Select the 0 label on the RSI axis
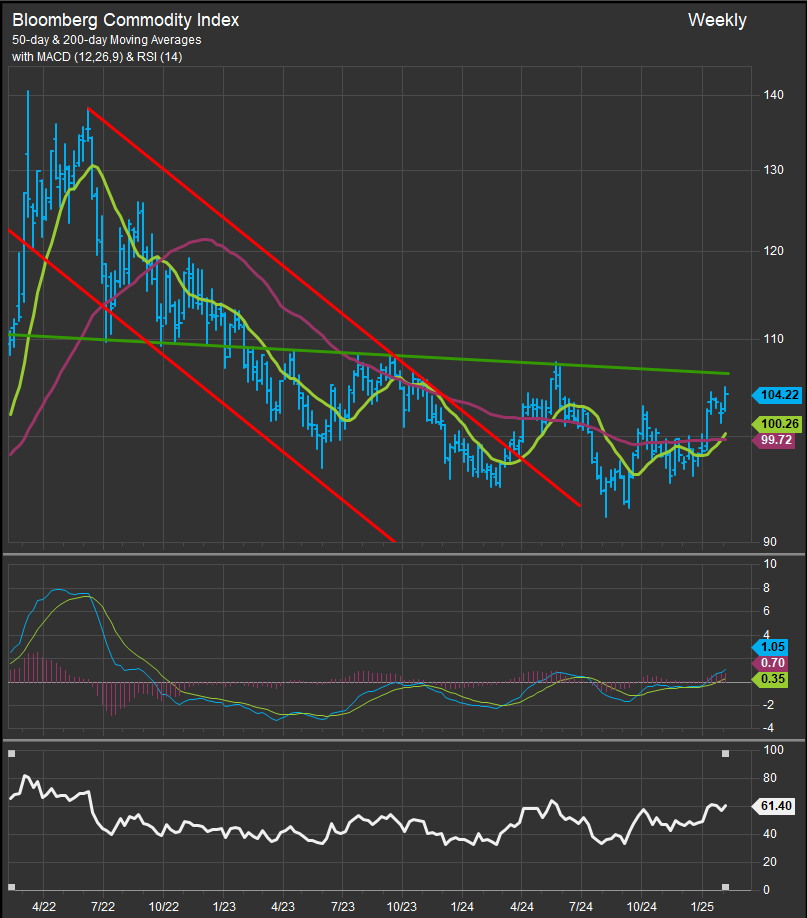 (767, 890)
